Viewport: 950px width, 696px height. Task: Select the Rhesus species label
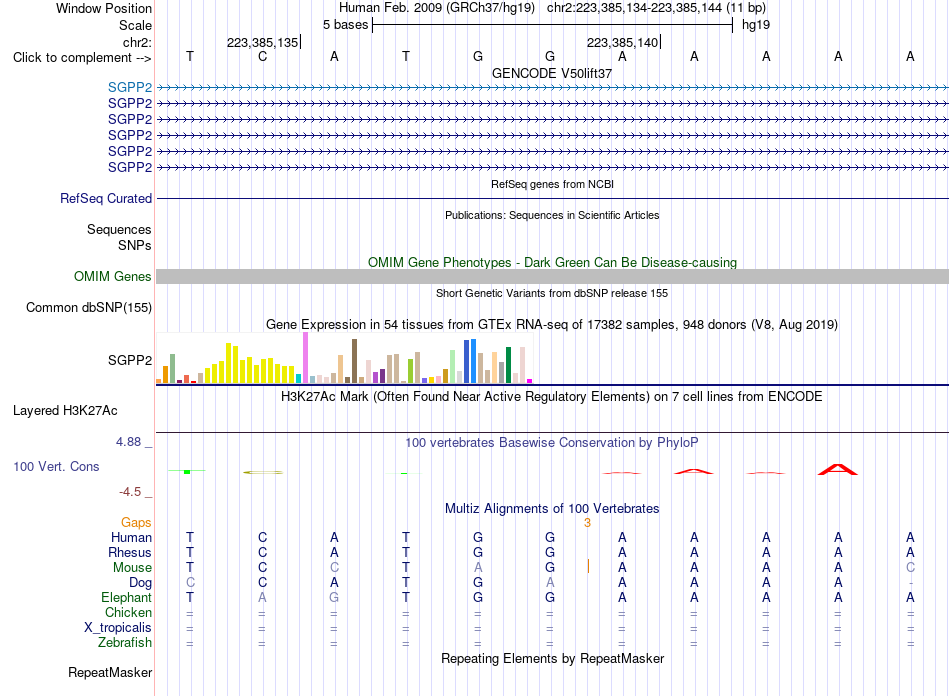tap(130, 552)
